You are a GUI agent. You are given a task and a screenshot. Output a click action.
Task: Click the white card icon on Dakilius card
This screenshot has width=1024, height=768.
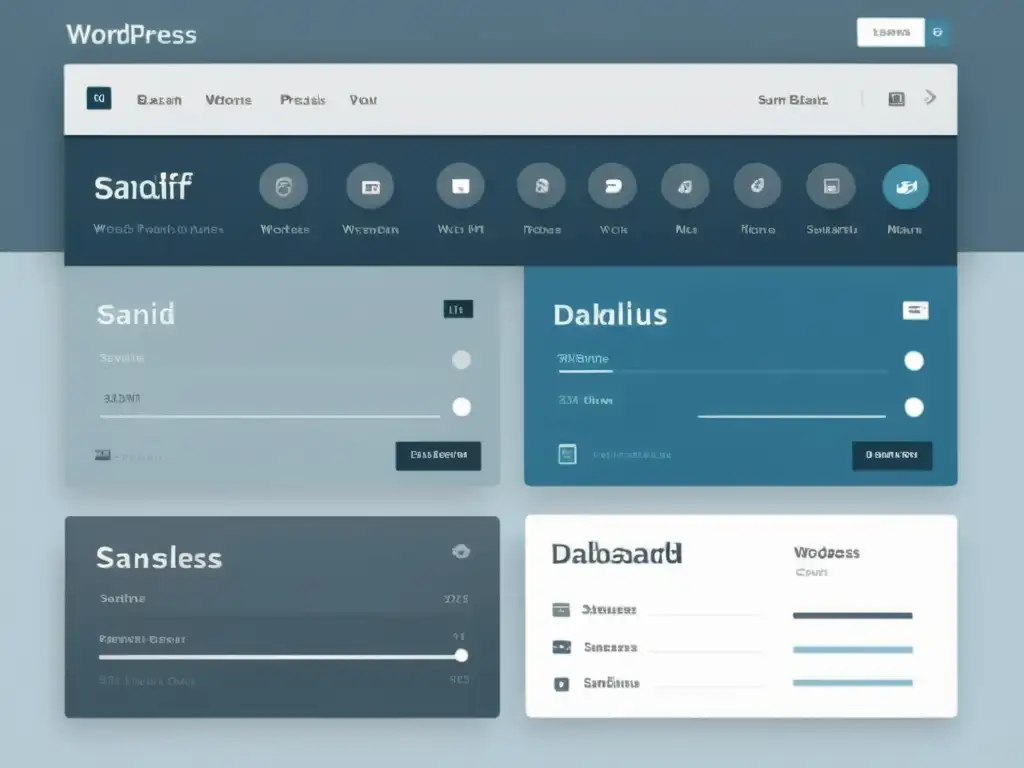pos(916,310)
